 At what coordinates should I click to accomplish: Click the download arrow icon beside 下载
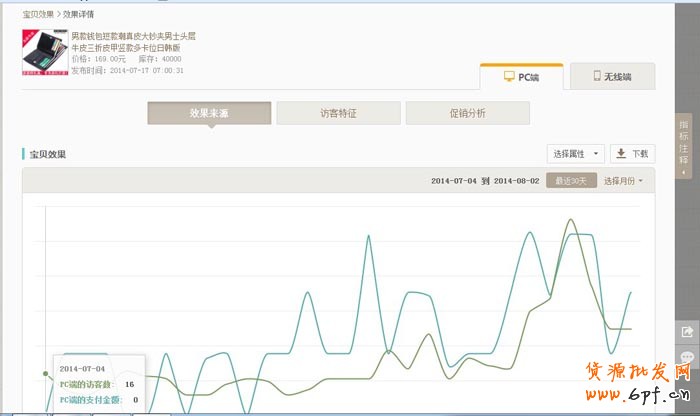click(x=621, y=154)
